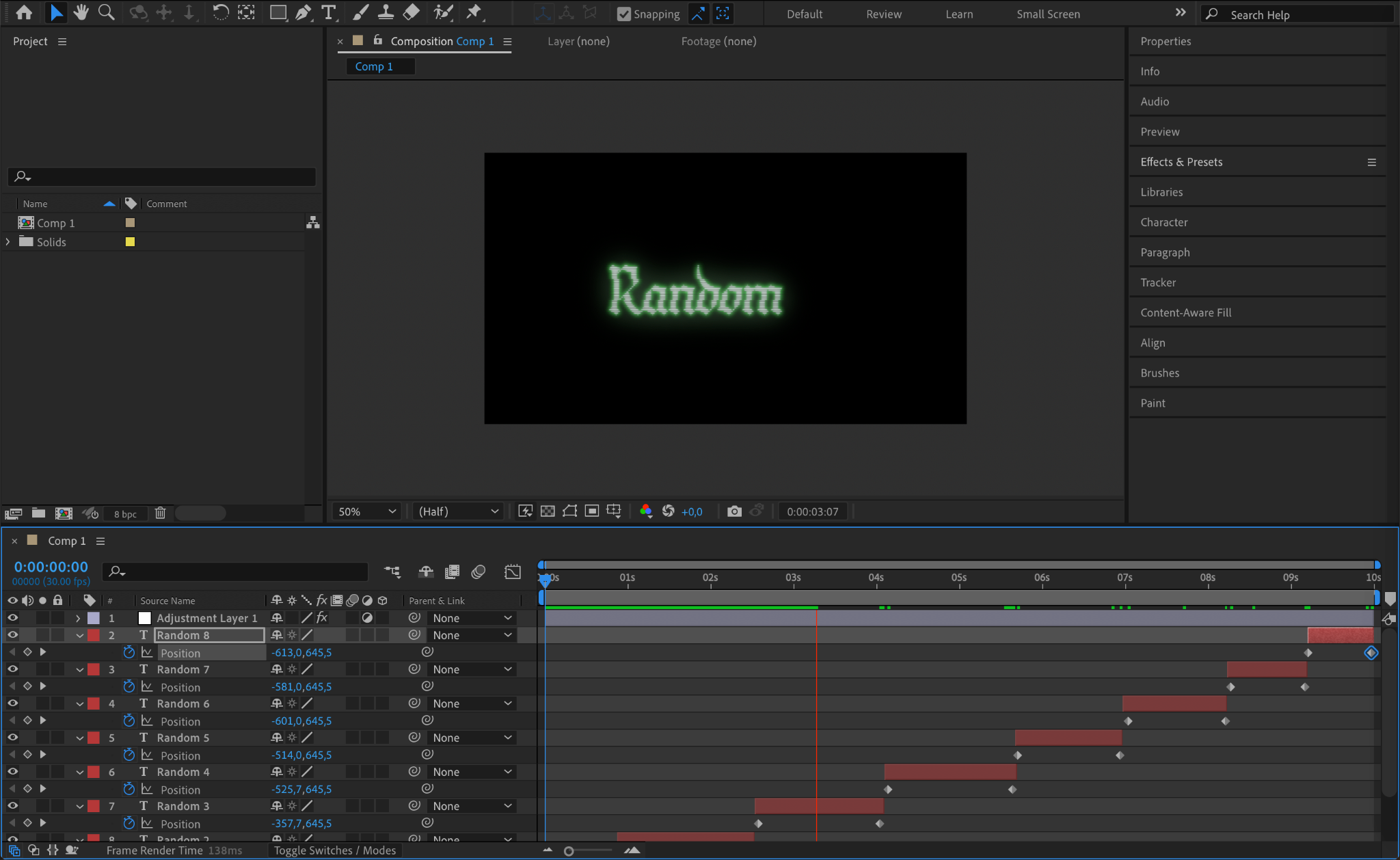Choose the Hand tool
Screen dimensions: 1400x860
pyautogui.click(x=81, y=12)
